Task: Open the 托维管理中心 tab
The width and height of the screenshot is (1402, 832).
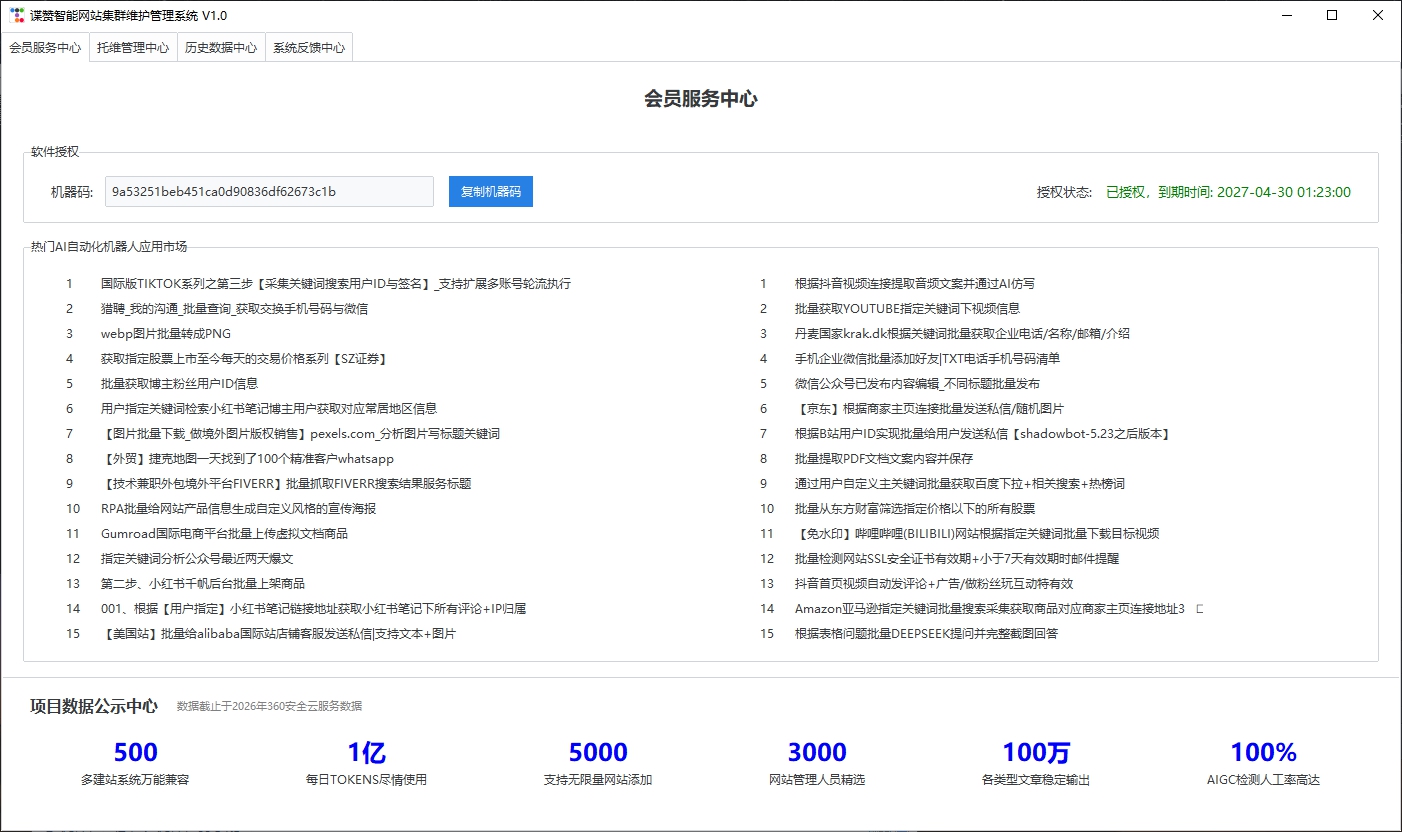Action: (133, 47)
